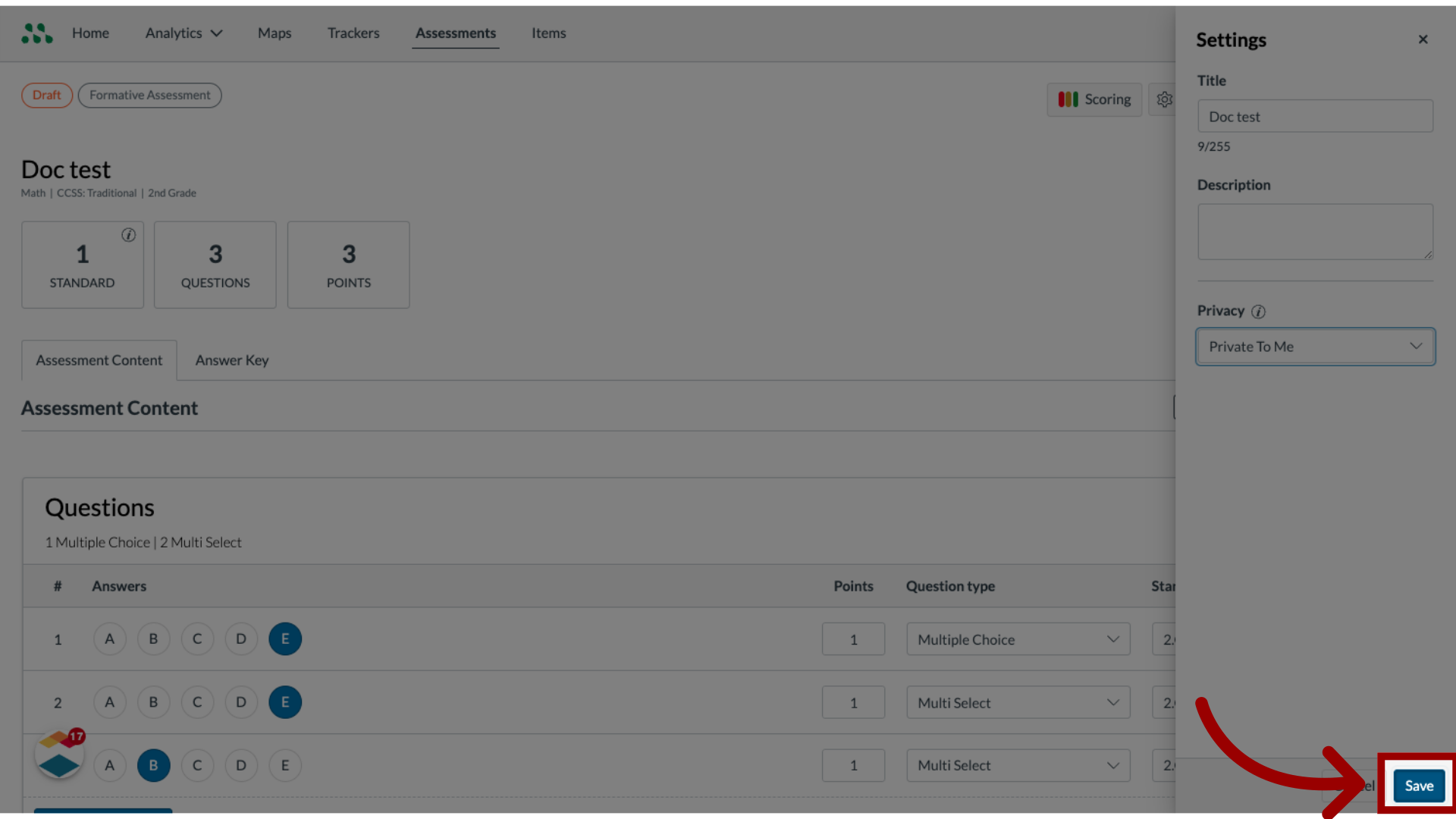This screenshot has width=1456, height=819.
Task: Click the 3 Questions summary card
Action: (215, 265)
